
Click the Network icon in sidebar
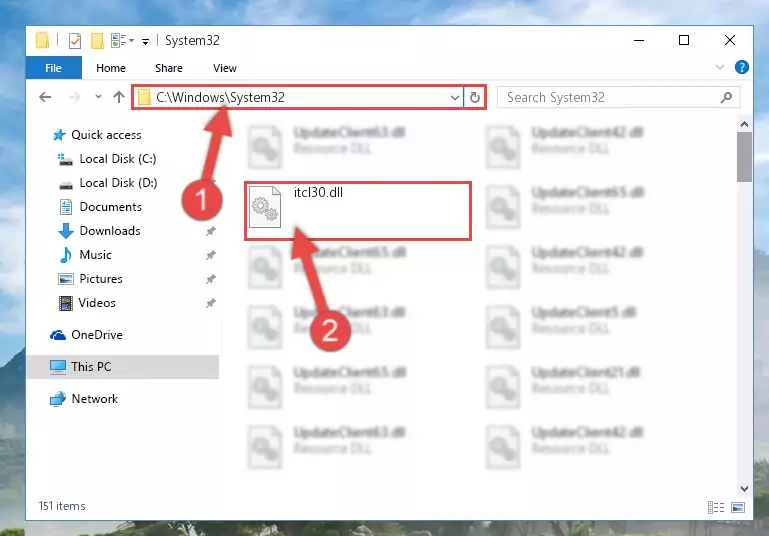point(57,399)
